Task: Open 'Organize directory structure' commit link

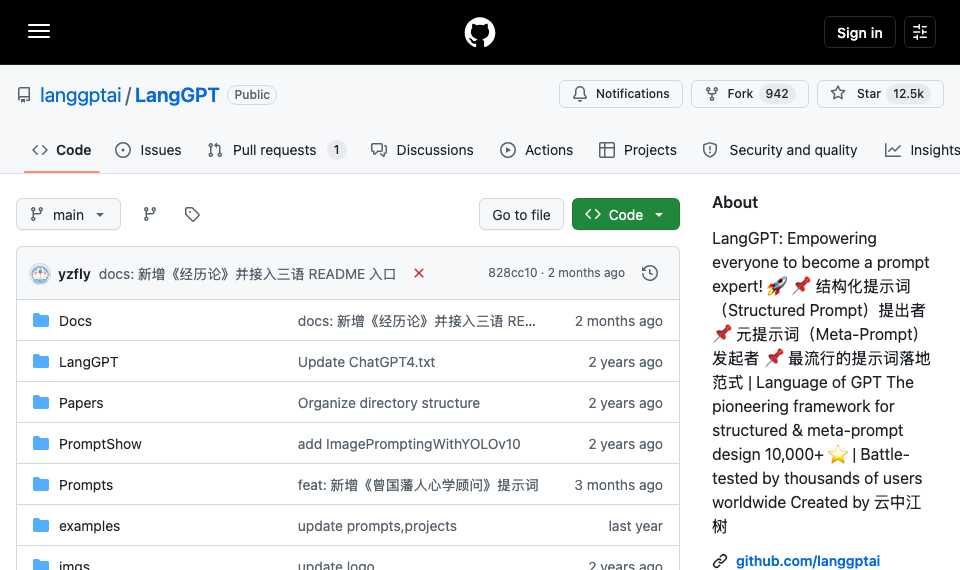Action: click(x=389, y=403)
